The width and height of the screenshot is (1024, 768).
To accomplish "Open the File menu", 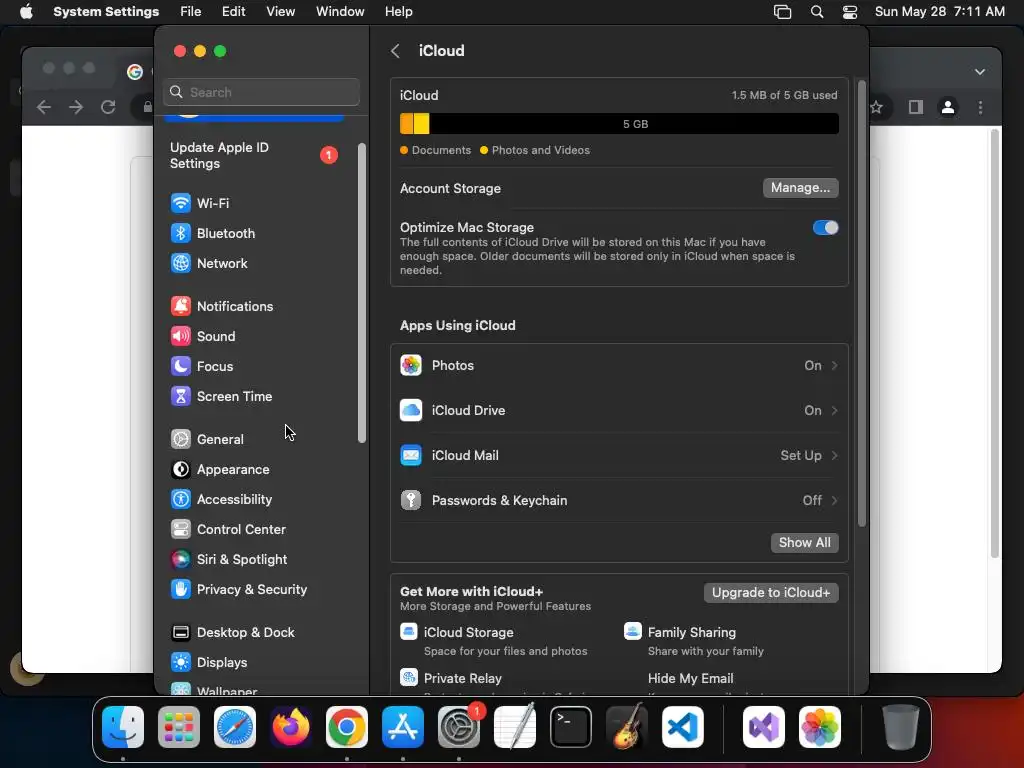I will coord(191,12).
